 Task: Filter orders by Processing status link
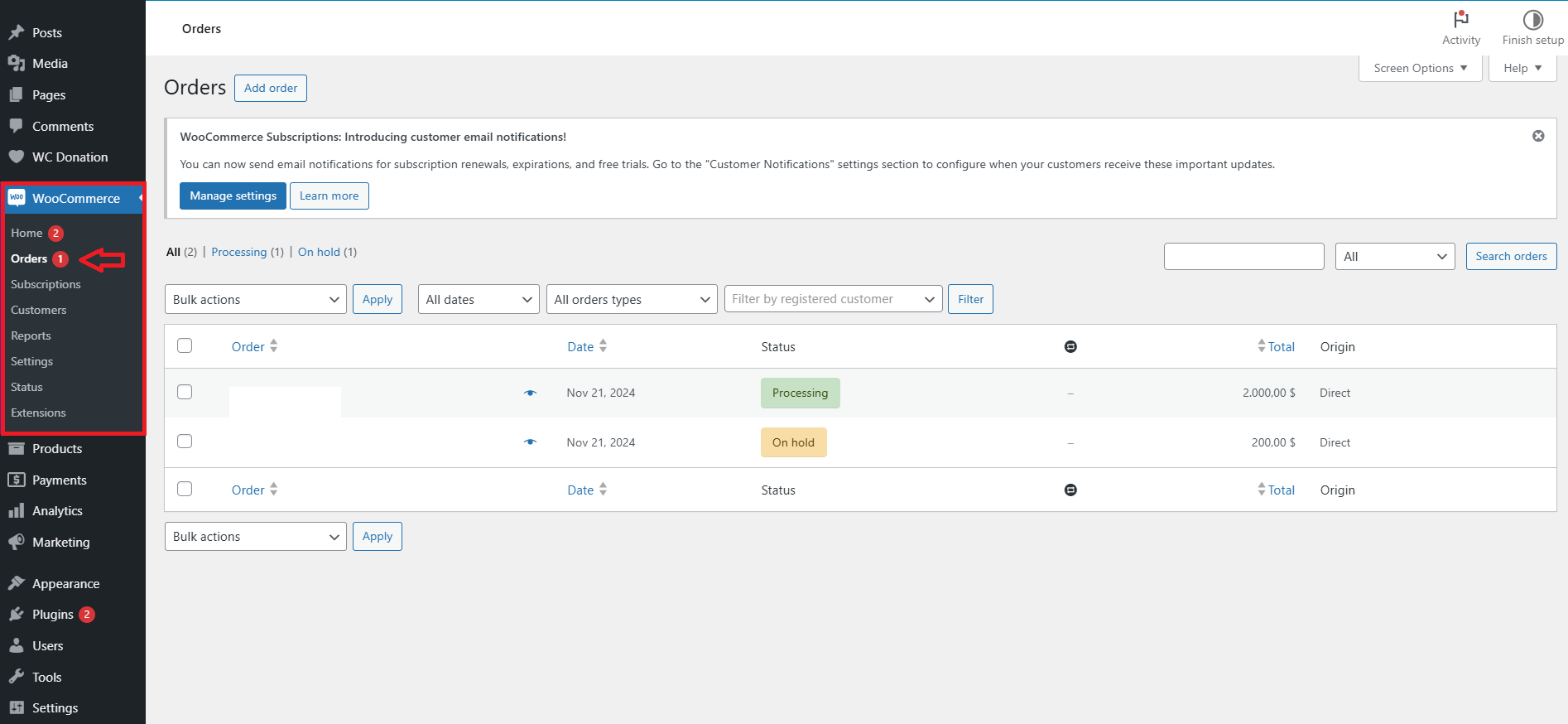pyautogui.click(x=239, y=252)
